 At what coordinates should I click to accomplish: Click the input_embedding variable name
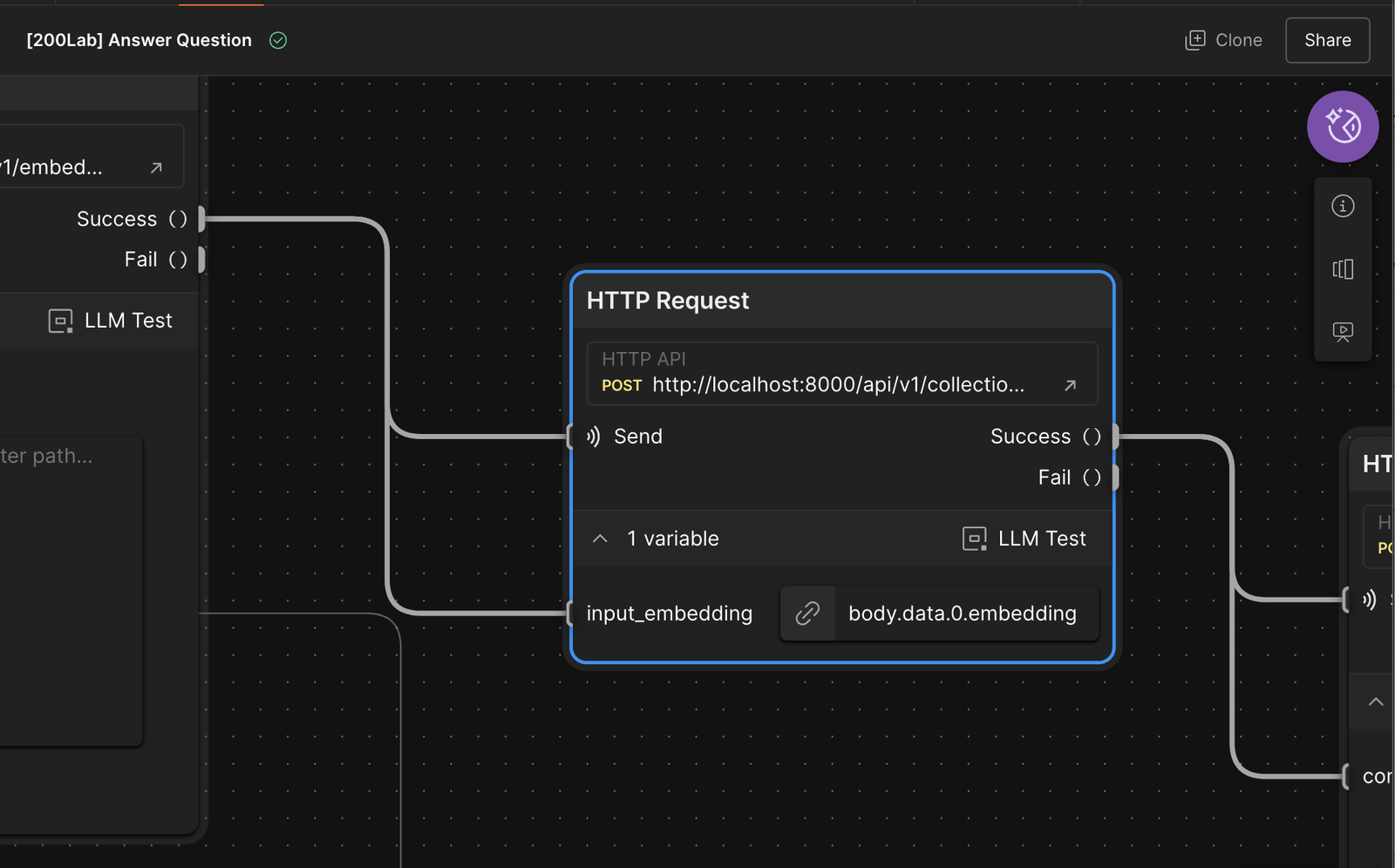coord(669,614)
